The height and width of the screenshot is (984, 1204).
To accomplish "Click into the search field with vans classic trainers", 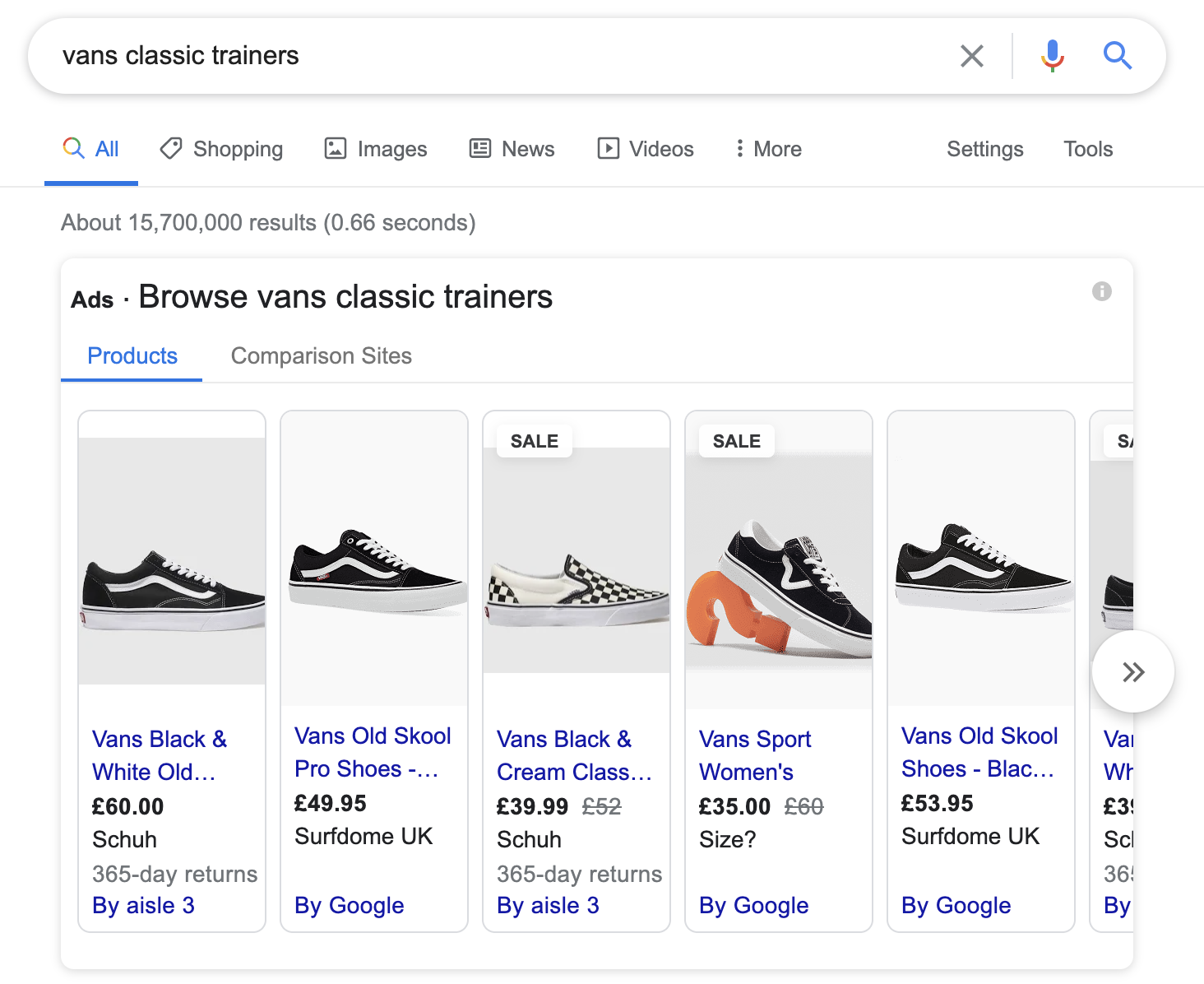I will 493,56.
